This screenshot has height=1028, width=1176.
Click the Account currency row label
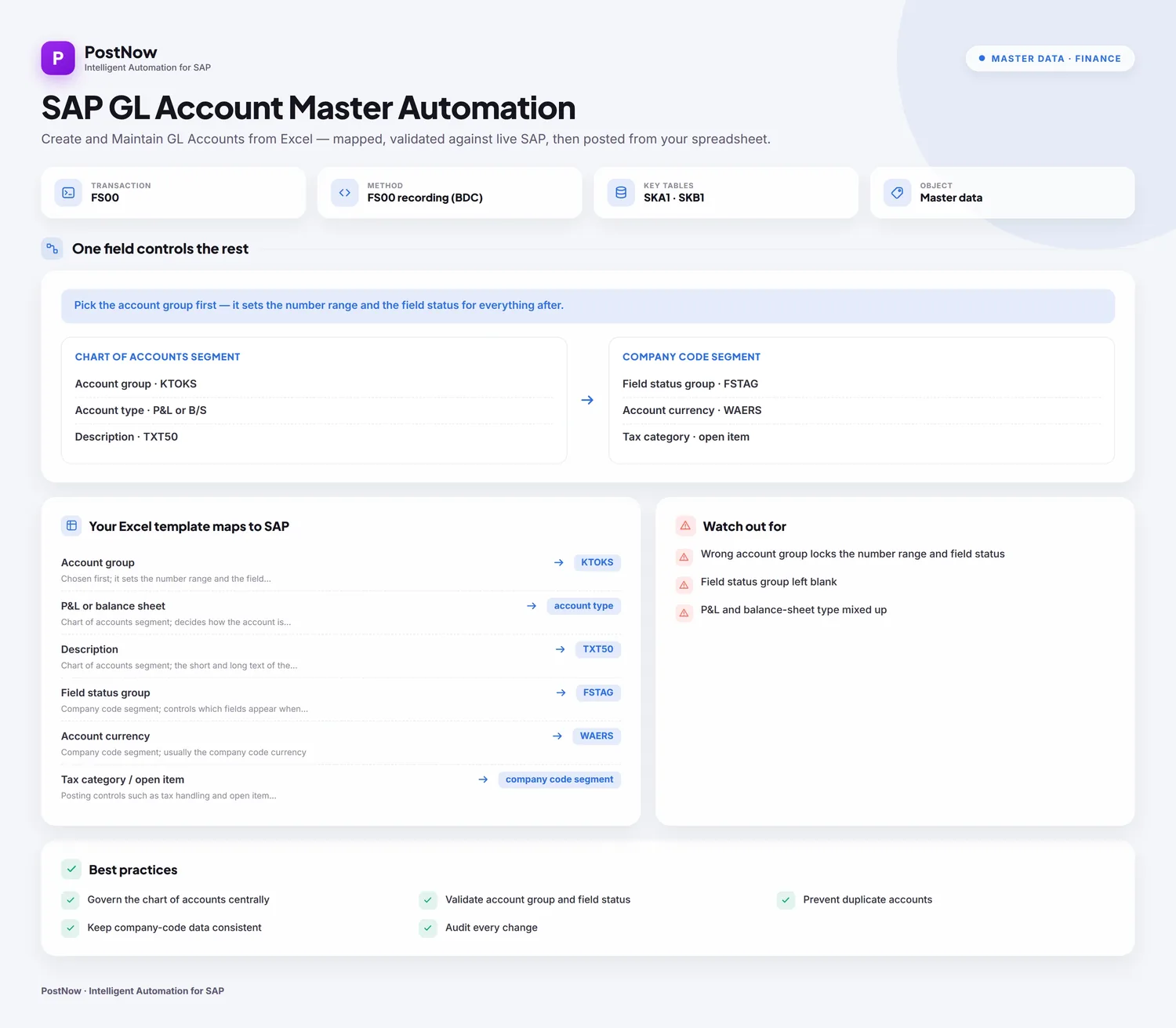(105, 736)
